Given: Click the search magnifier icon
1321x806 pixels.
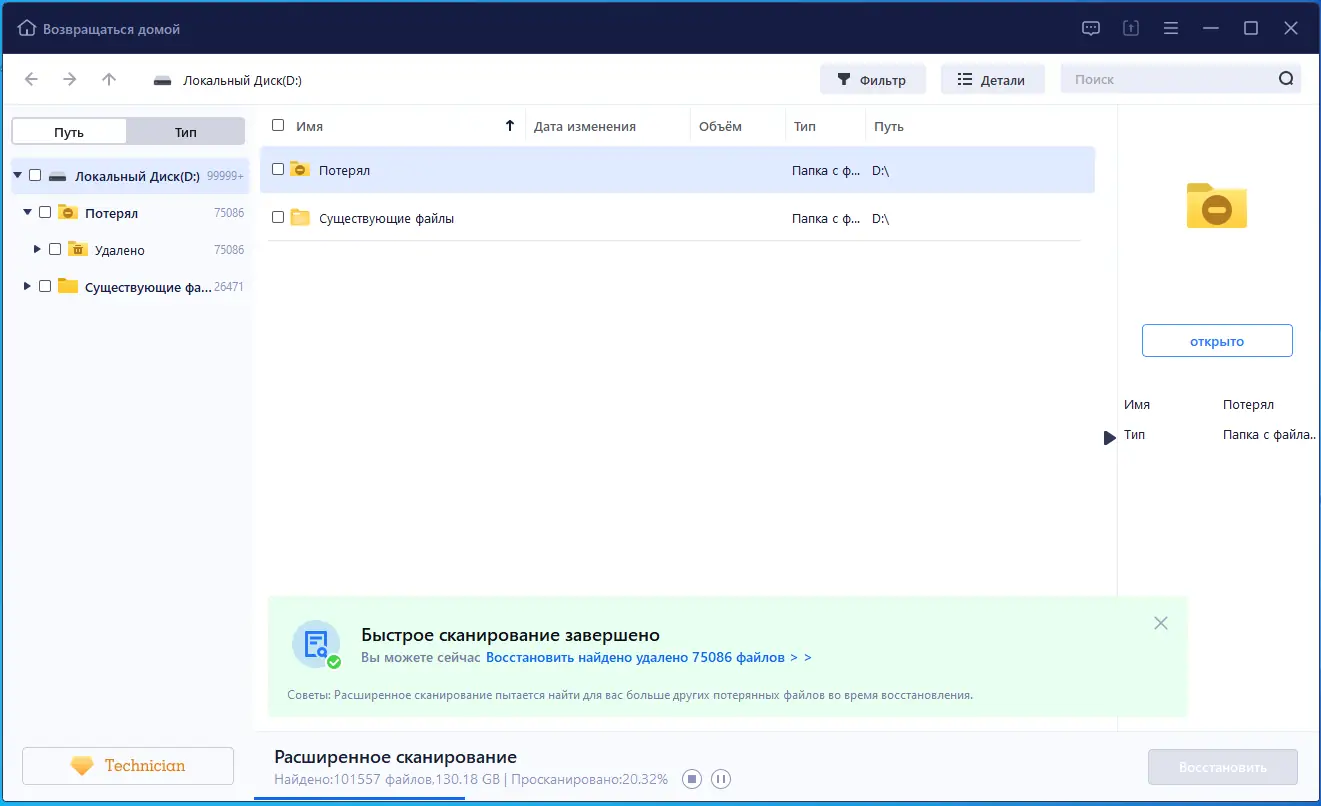Looking at the screenshot, I should tap(1286, 77).
